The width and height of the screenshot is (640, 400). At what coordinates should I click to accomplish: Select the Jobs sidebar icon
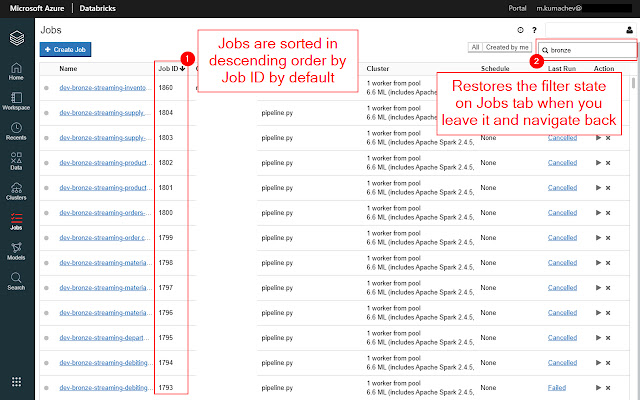(x=16, y=221)
